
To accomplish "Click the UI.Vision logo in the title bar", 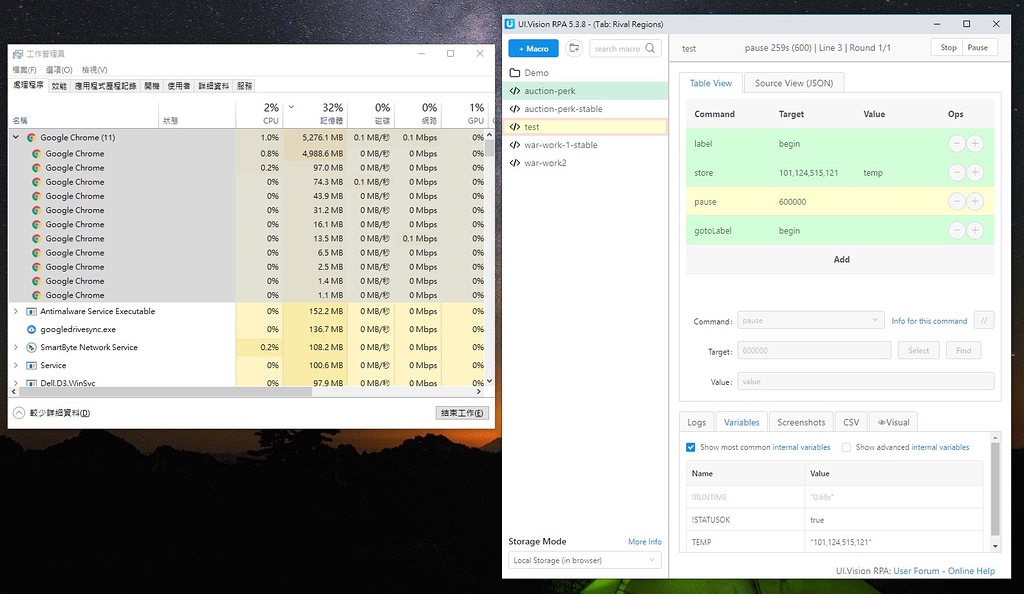I will (x=511, y=23).
